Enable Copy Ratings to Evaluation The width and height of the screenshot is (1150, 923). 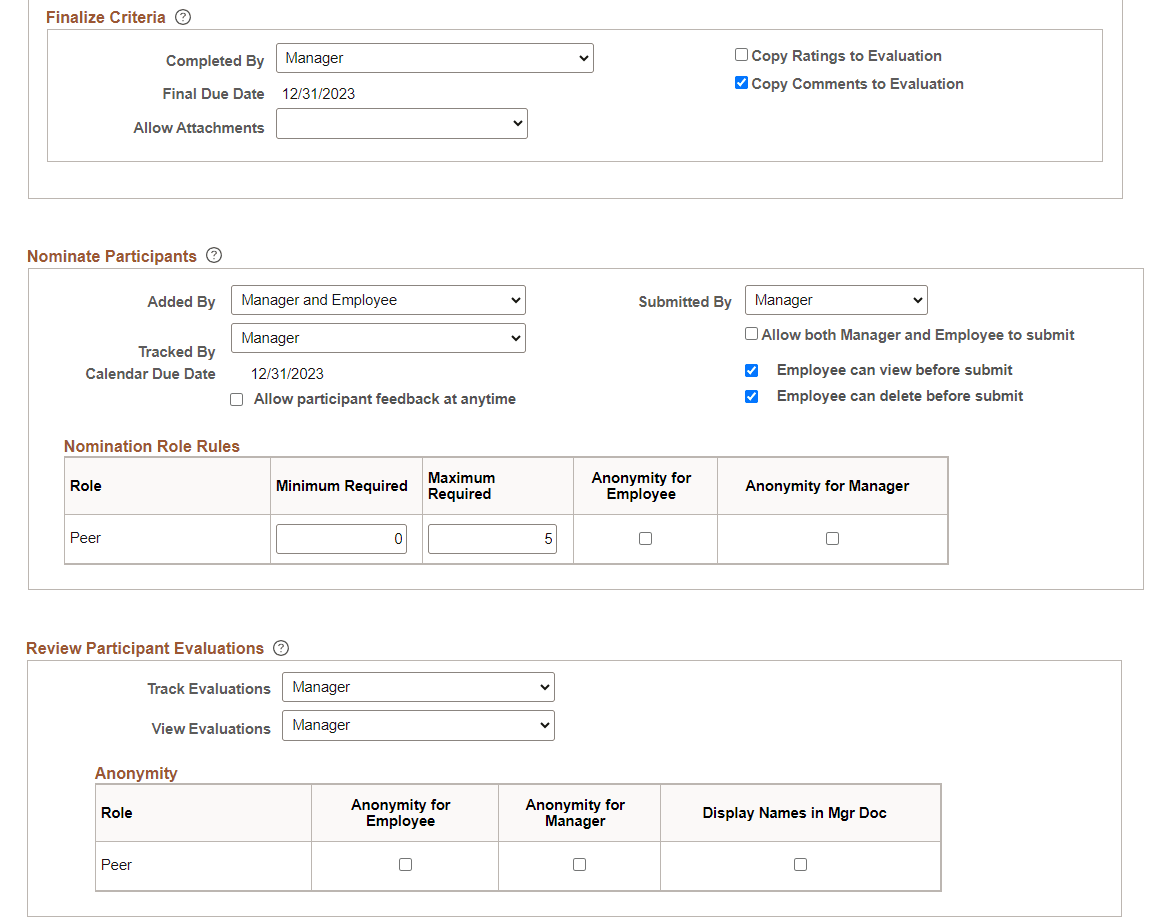pyautogui.click(x=741, y=55)
